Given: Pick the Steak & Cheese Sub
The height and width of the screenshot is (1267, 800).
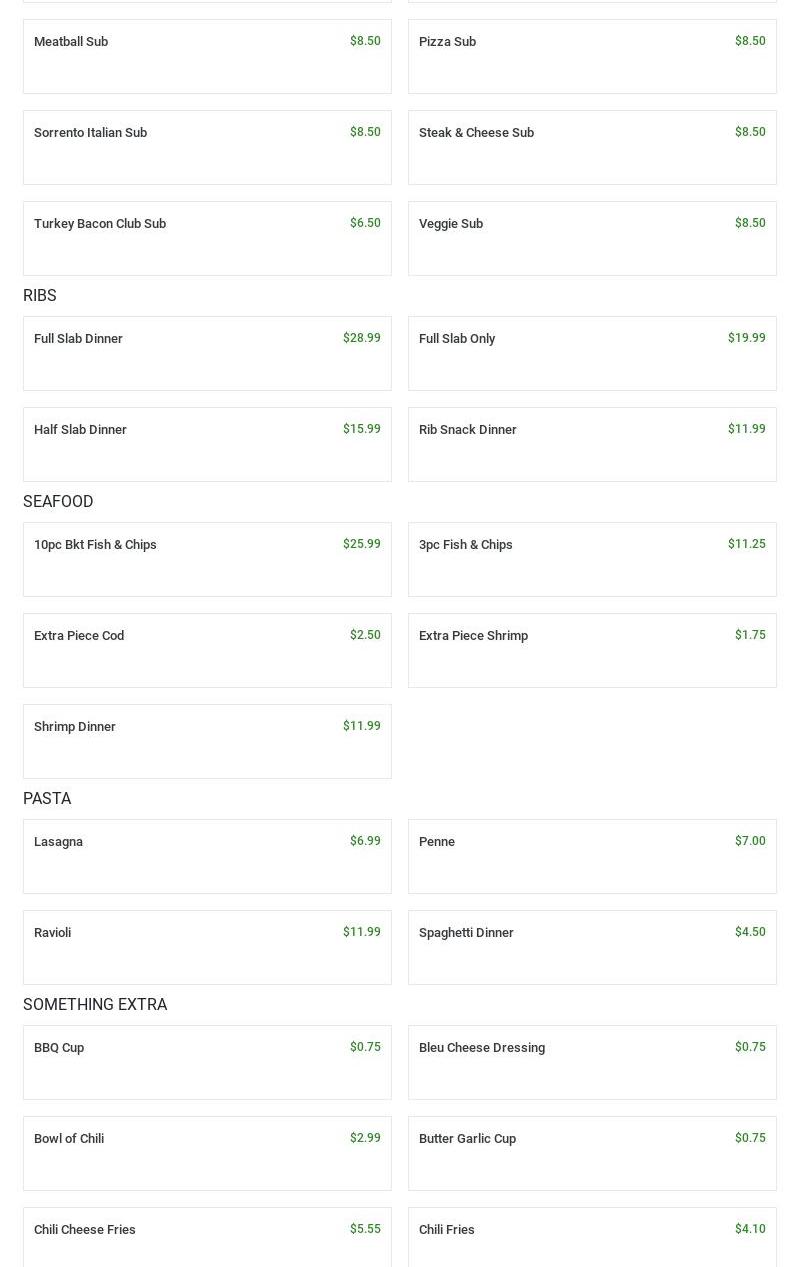Looking at the screenshot, I should point(592,147).
